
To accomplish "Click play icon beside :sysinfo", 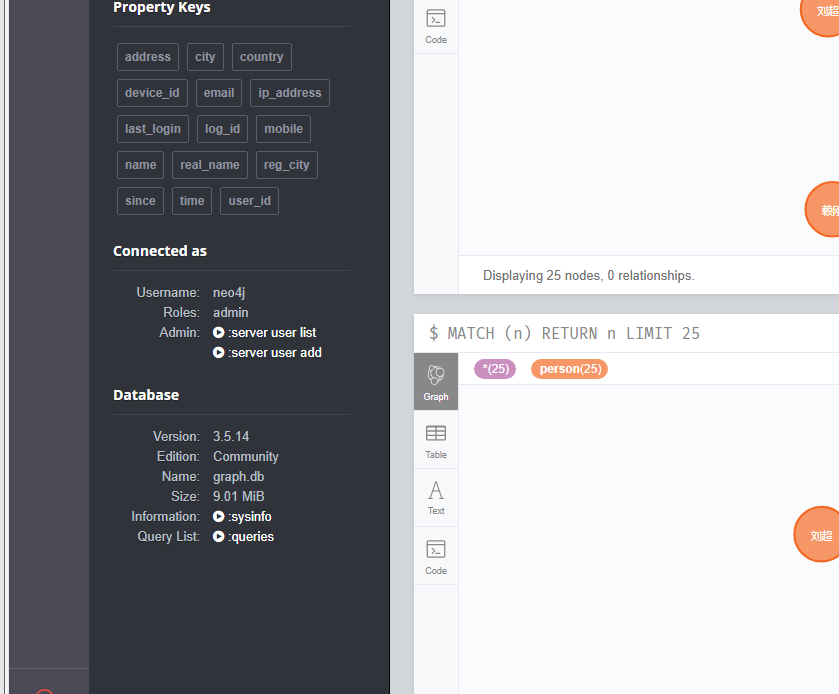I will [218, 516].
